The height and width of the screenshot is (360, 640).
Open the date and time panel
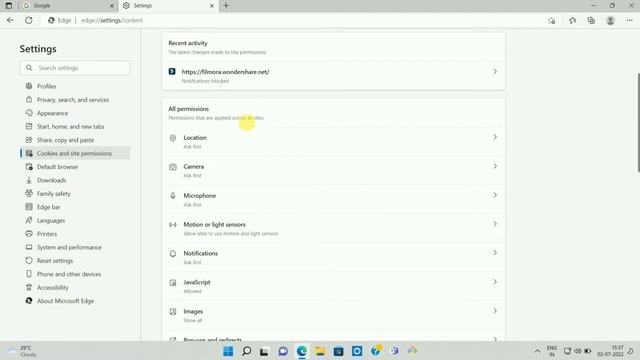[610, 351]
